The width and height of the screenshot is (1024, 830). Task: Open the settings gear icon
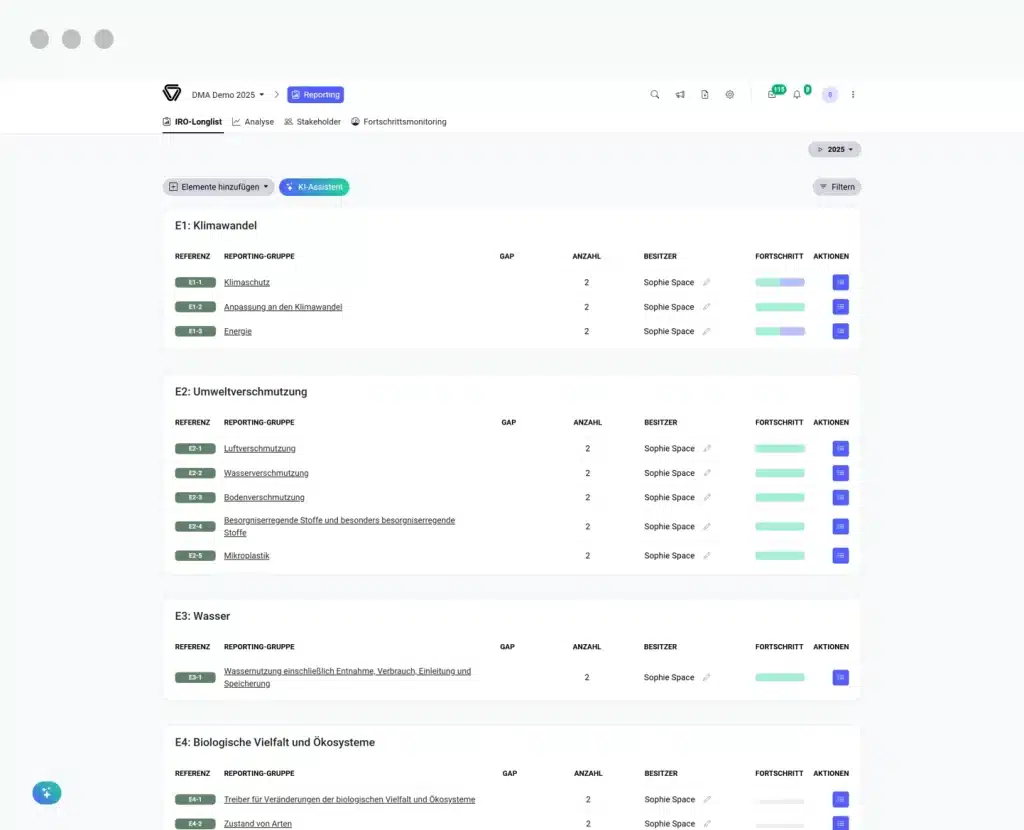coord(729,95)
